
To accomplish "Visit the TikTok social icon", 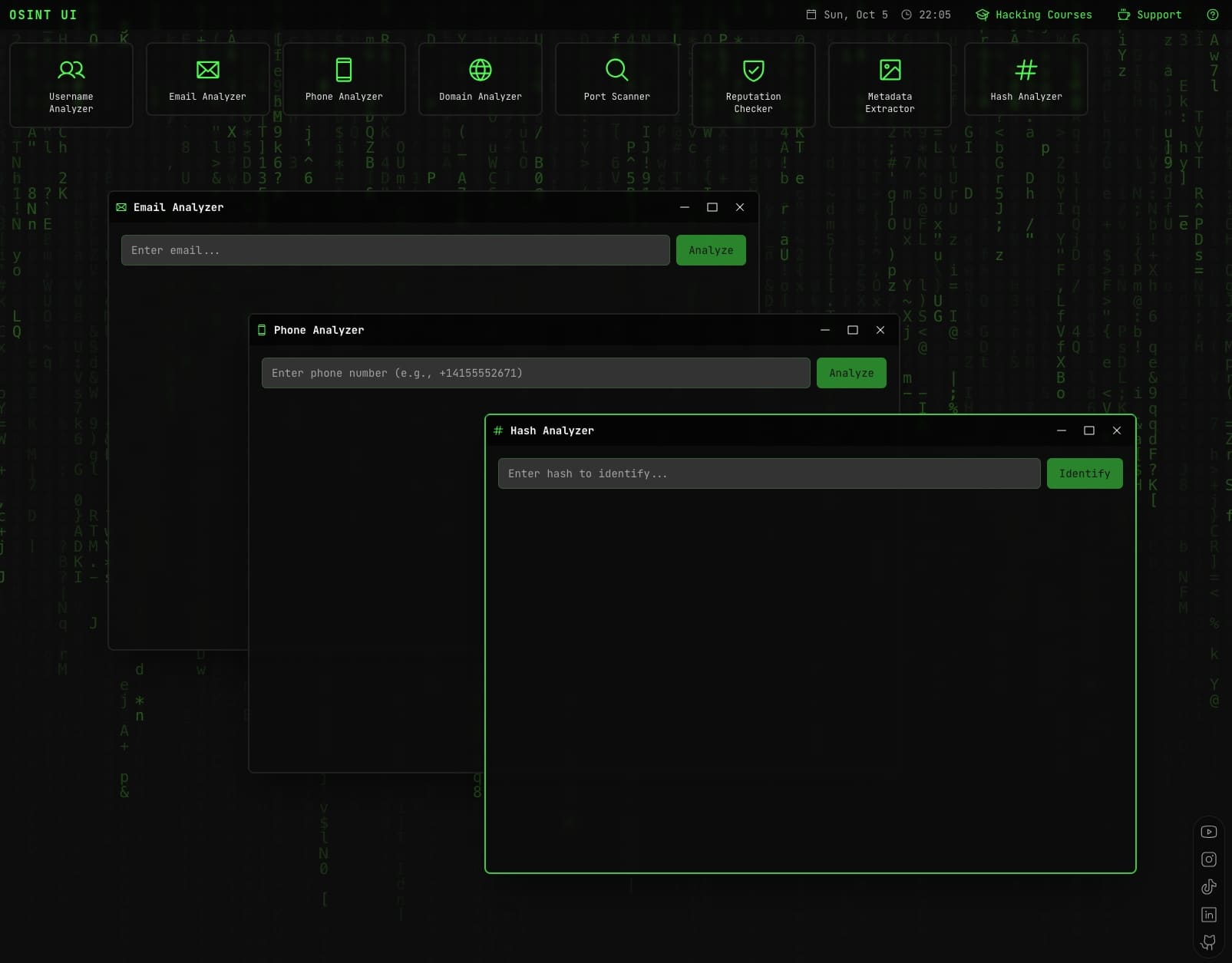I will (x=1209, y=887).
